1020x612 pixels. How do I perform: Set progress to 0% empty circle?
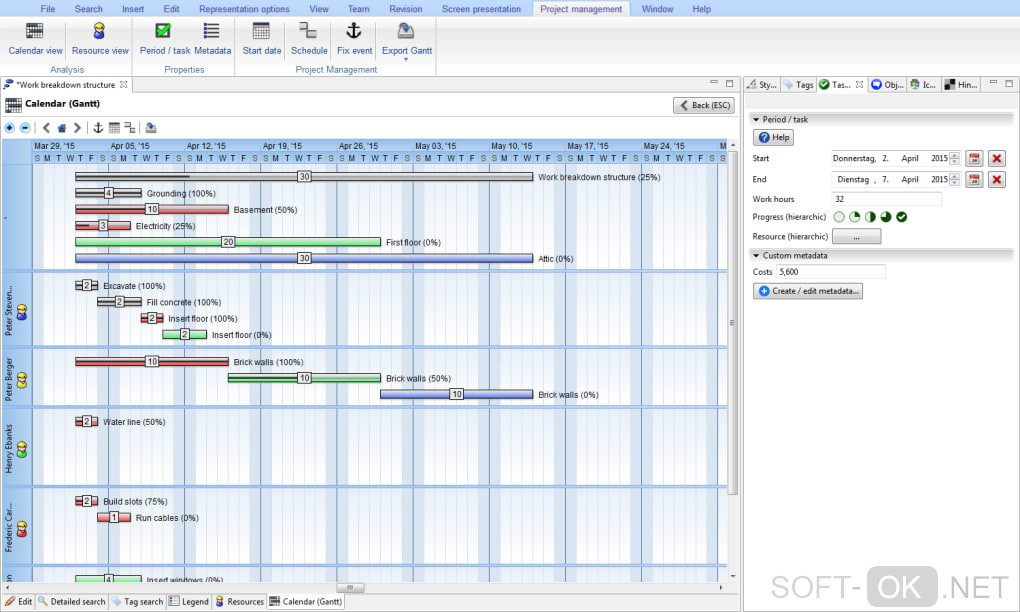[x=839, y=217]
